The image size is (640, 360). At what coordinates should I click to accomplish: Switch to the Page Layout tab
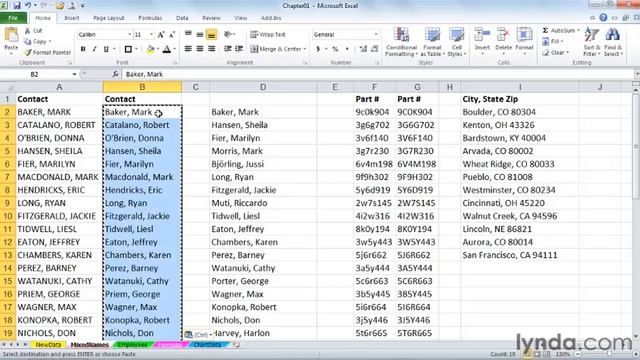point(109,18)
